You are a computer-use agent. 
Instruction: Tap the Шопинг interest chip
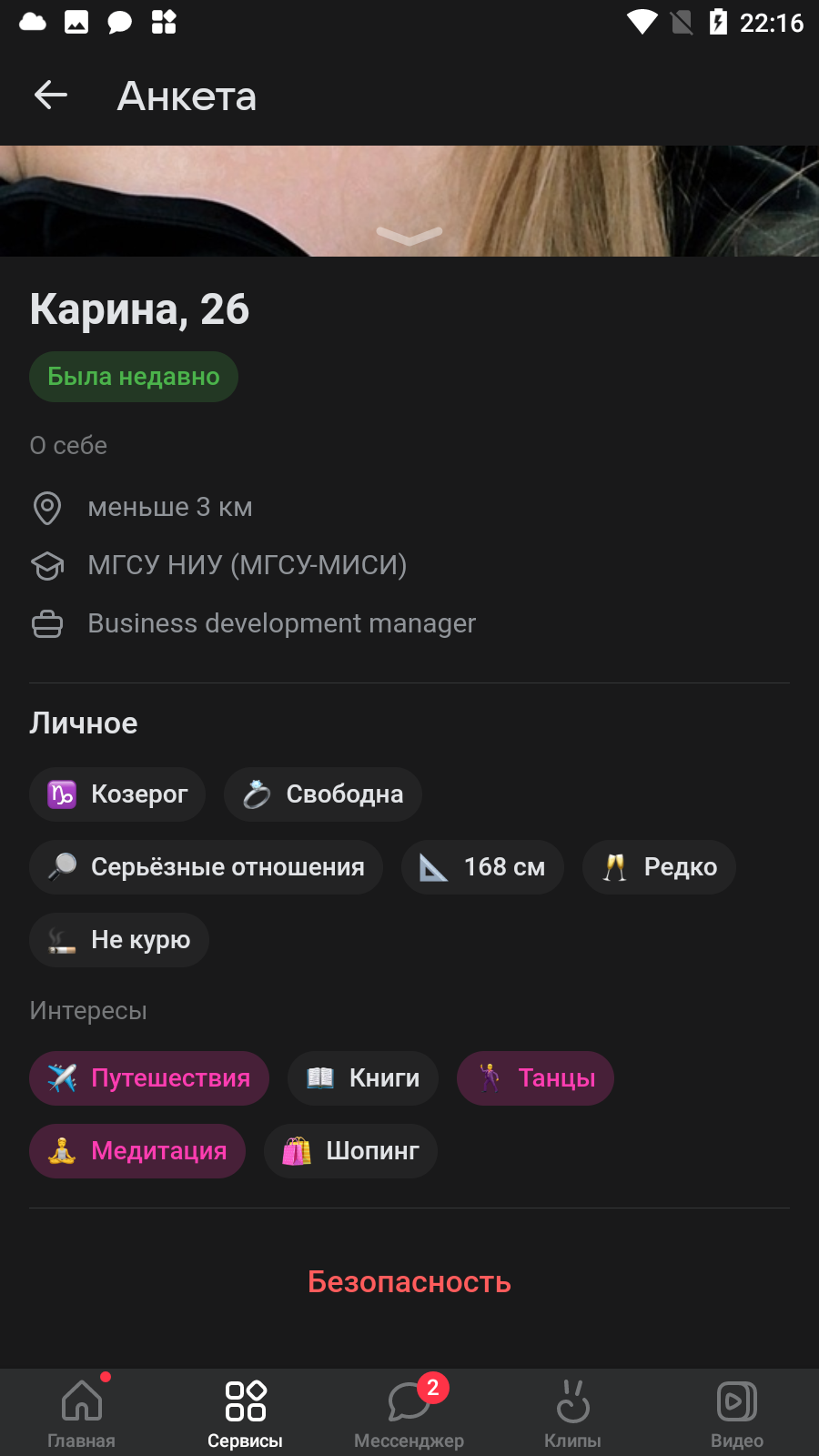point(350,1151)
